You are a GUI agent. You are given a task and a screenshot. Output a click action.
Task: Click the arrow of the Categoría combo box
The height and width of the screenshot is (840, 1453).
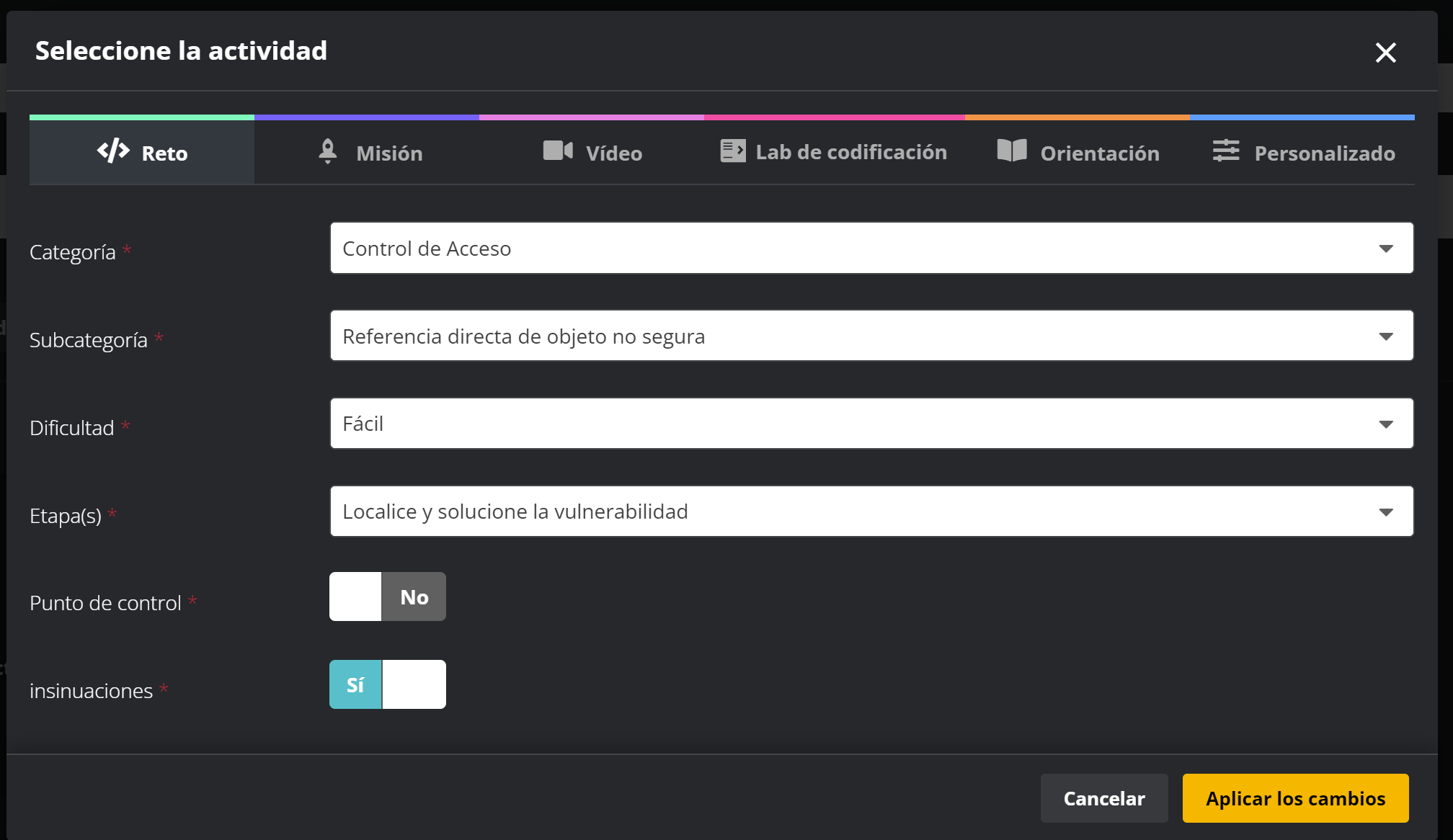pos(1385,249)
